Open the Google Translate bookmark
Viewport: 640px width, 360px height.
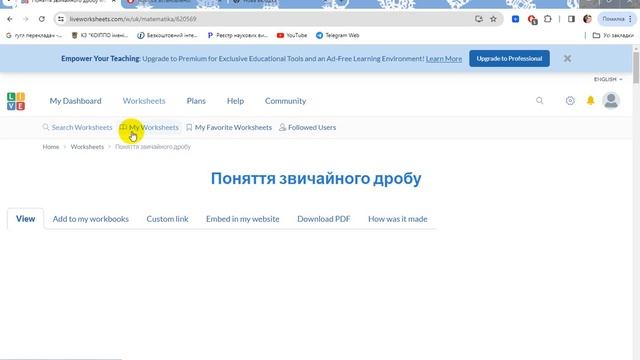[34, 36]
